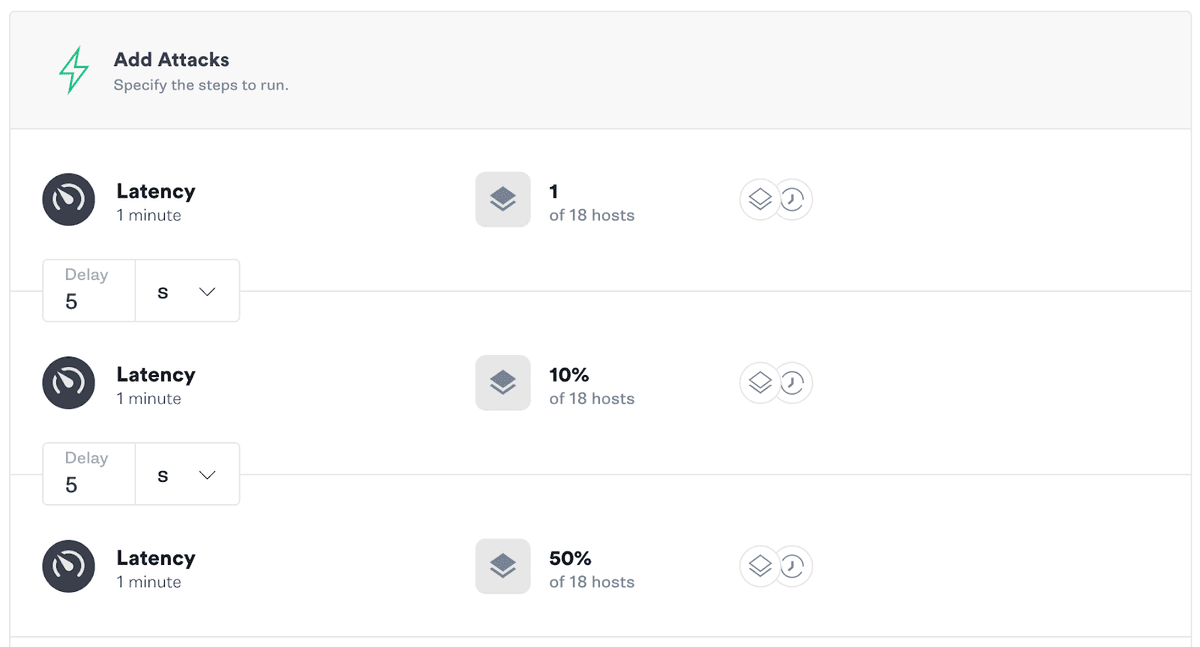The width and height of the screenshot is (1200, 647).
Task: Click the hosts layers icon beside 10%
Action: [x=503, y=383]
